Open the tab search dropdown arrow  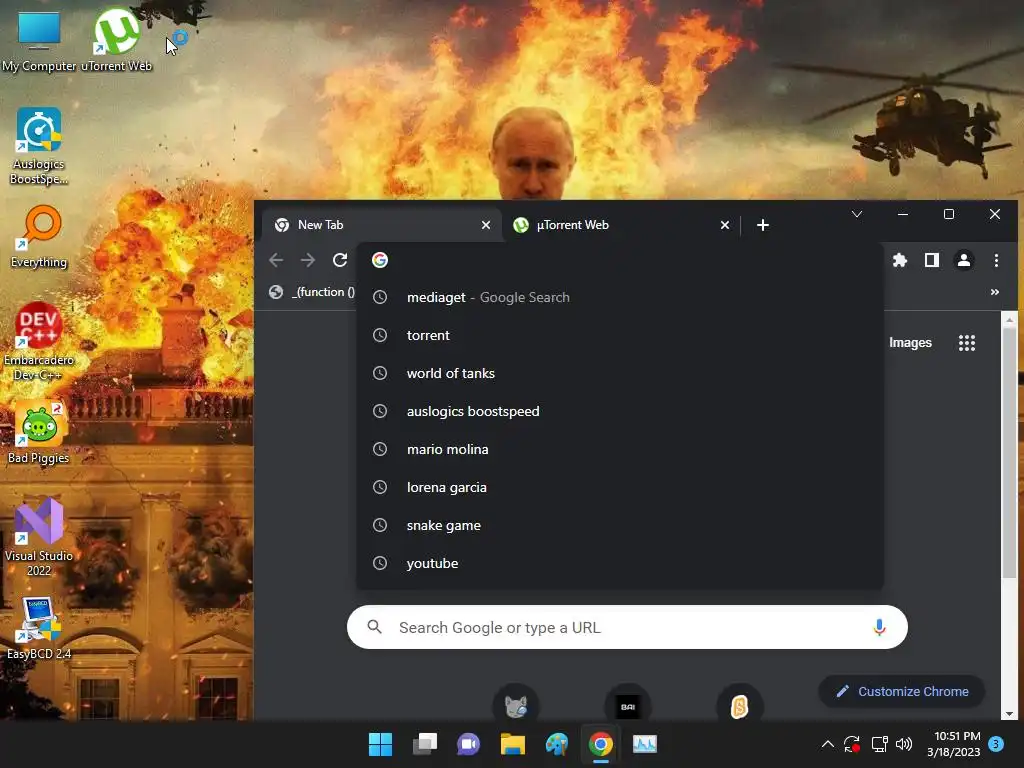click(x=857, y=214)
